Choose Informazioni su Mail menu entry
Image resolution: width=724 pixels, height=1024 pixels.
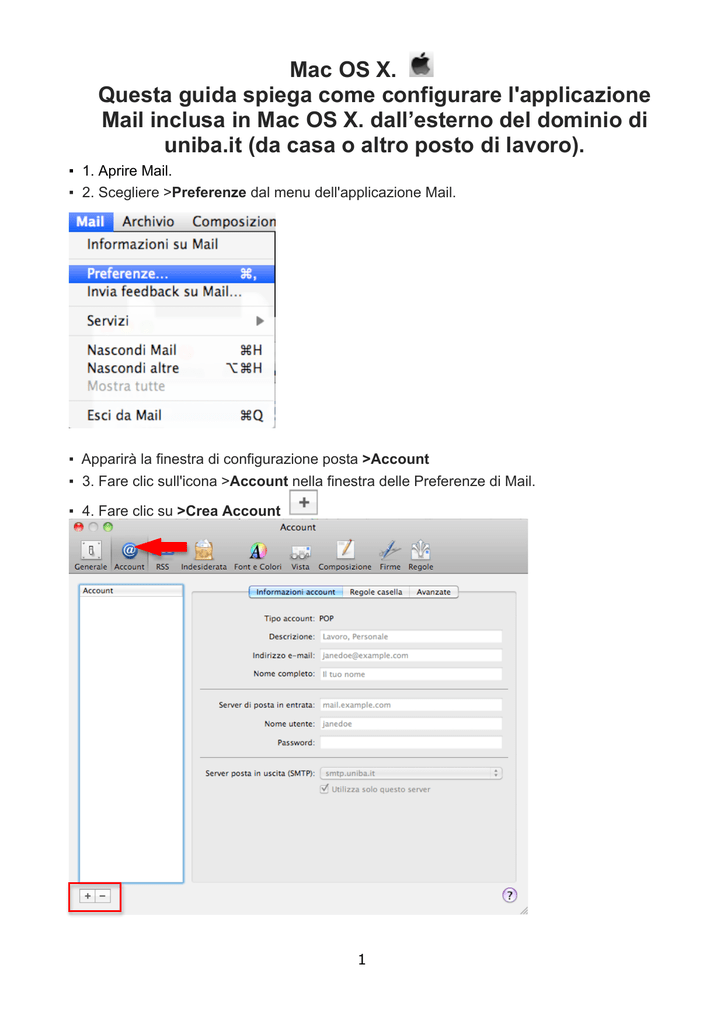coord(172,244)
